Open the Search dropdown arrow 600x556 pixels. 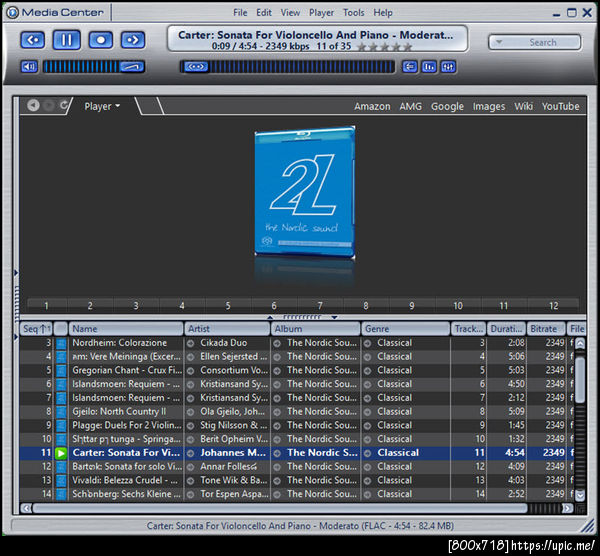pyautogui.click(x=499, y=42)
